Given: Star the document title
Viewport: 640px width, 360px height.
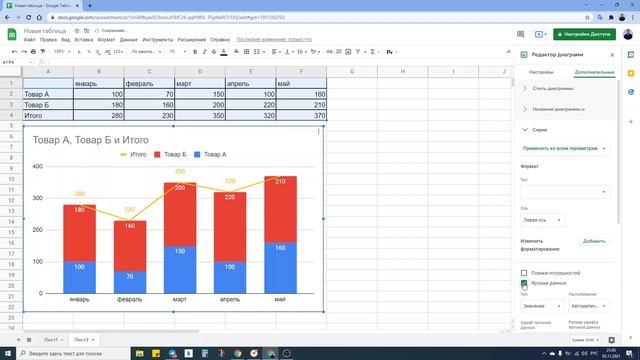Looking at the screenshot, I should 77,31.
